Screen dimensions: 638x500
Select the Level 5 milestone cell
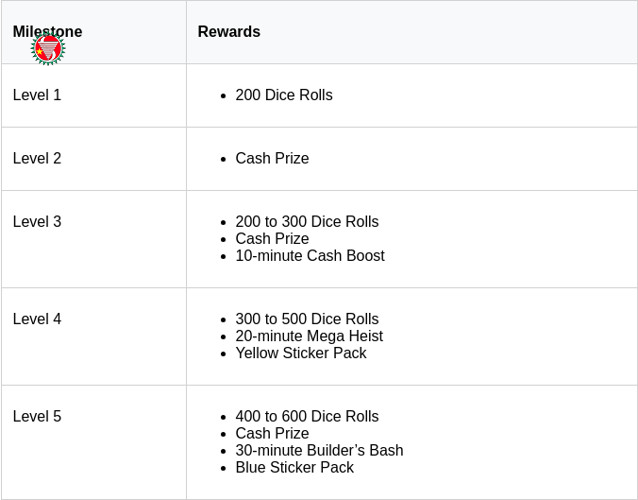click(37, 416)
